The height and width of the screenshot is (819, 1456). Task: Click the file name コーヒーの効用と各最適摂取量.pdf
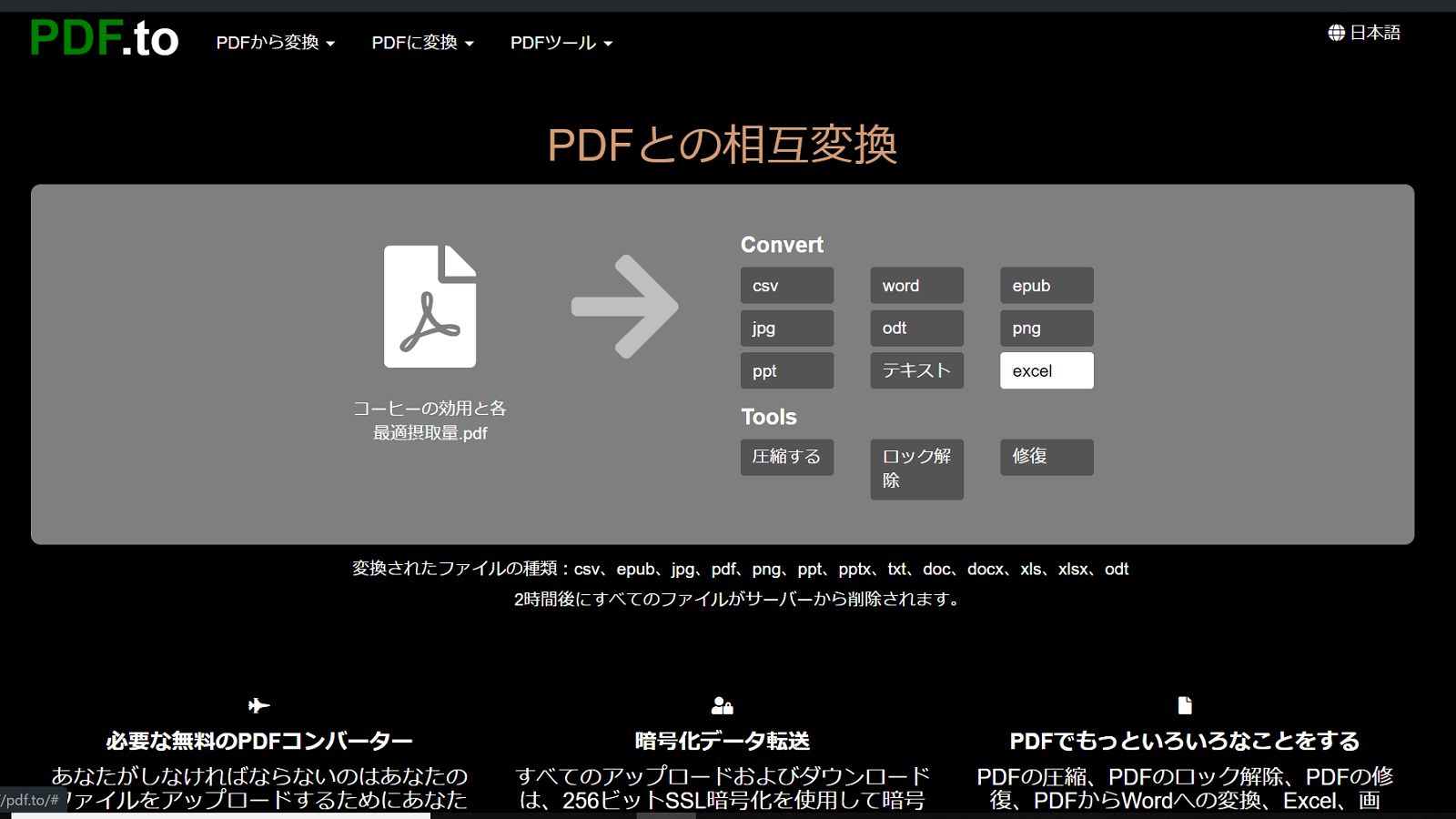(x=430, y=420)
